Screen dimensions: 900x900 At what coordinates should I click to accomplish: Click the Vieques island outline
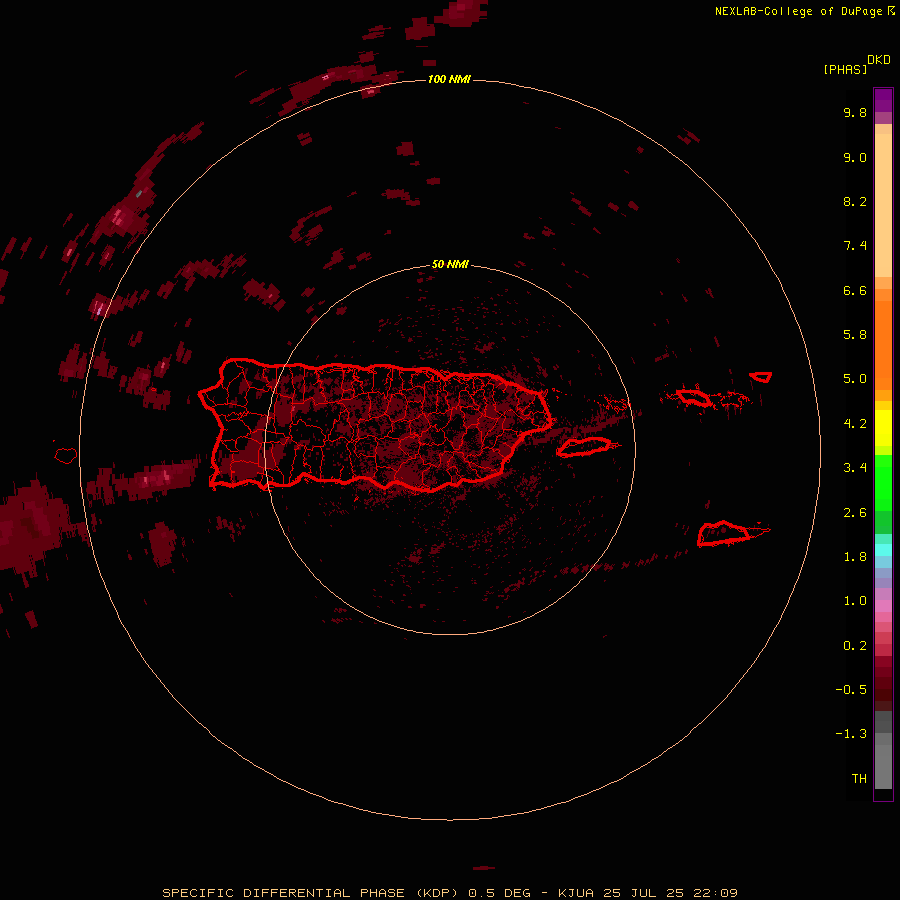(x=584, y=447)
